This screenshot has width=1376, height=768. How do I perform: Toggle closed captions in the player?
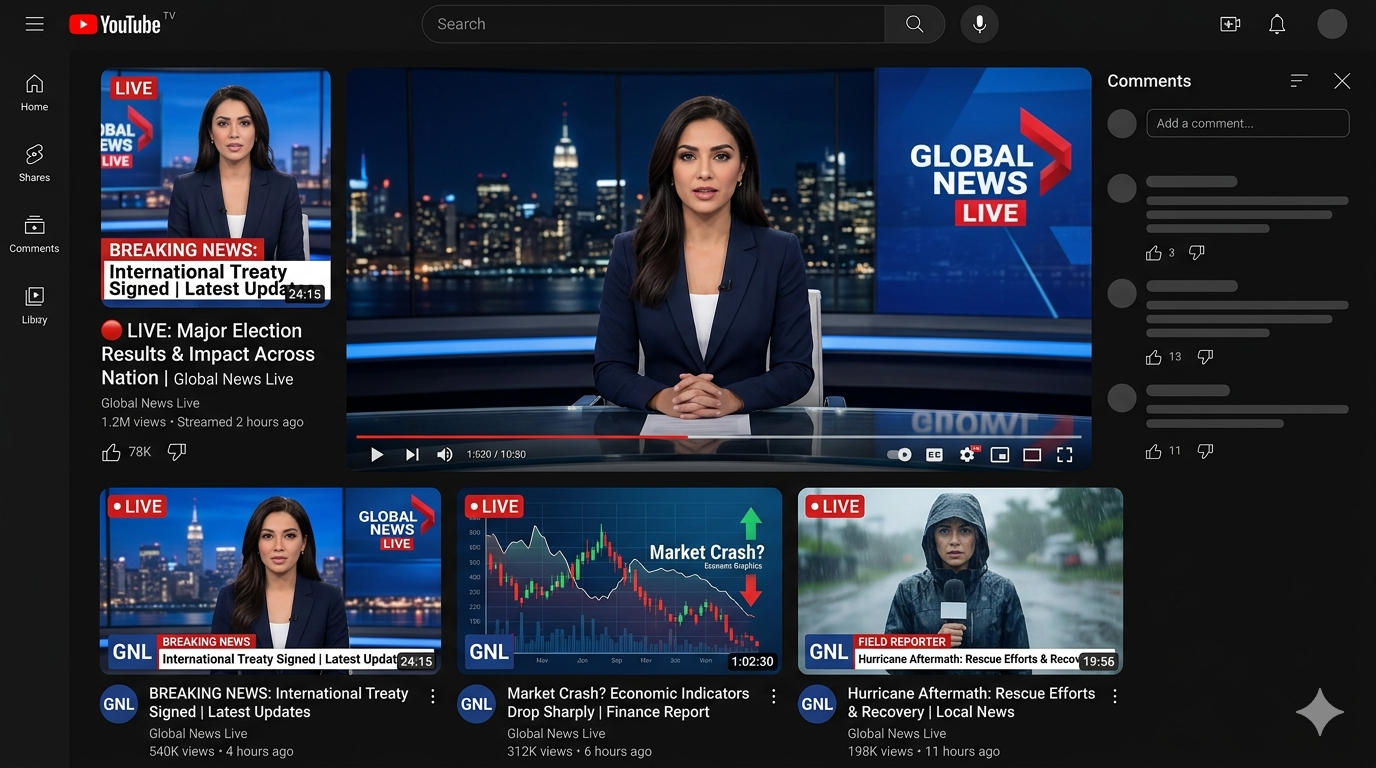pyautogui.click(x=934, y=454)
